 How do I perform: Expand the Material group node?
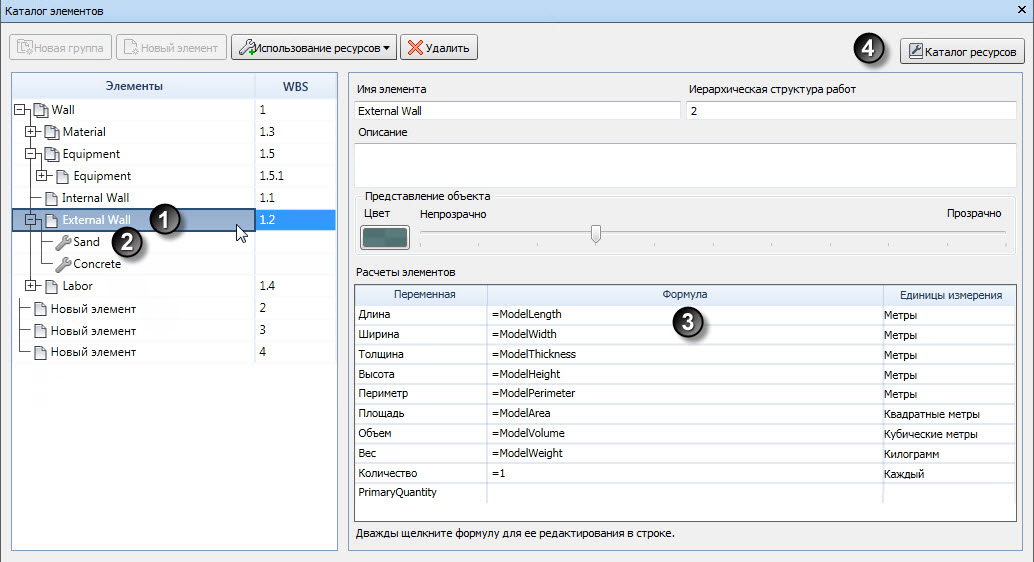pos(30,131)
